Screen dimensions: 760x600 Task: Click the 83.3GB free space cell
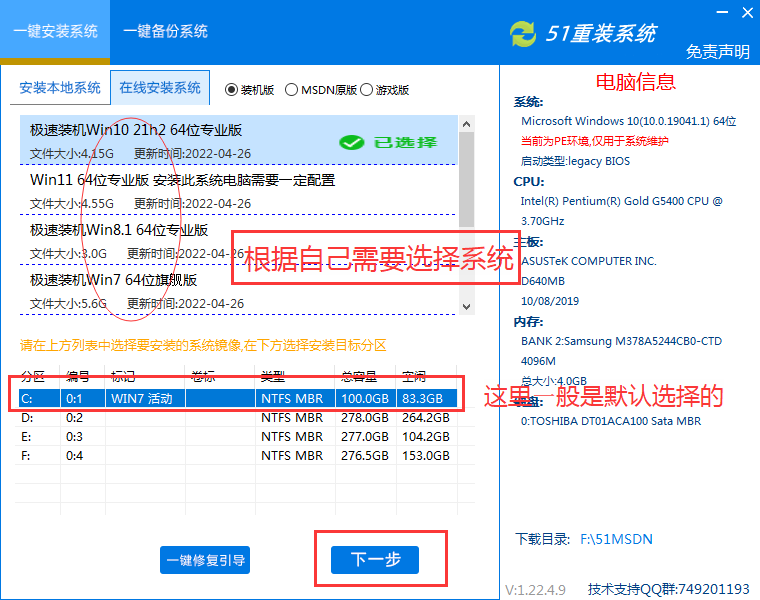pos(427,398)
